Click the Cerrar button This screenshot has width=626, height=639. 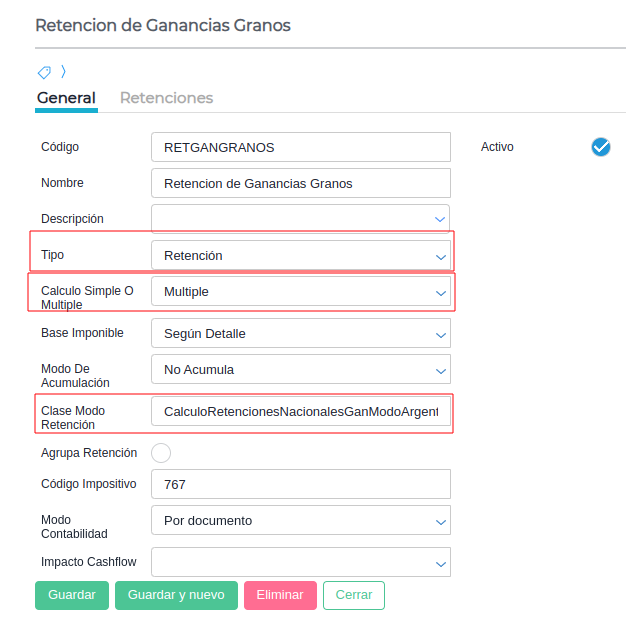[x=353, y=595]
